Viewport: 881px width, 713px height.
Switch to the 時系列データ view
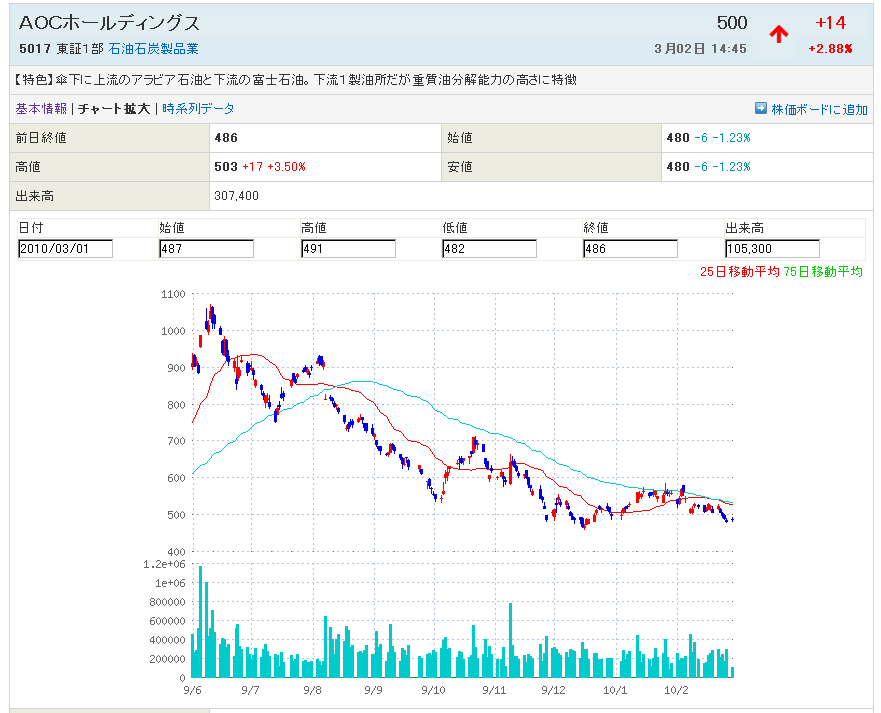coord(198,109)
